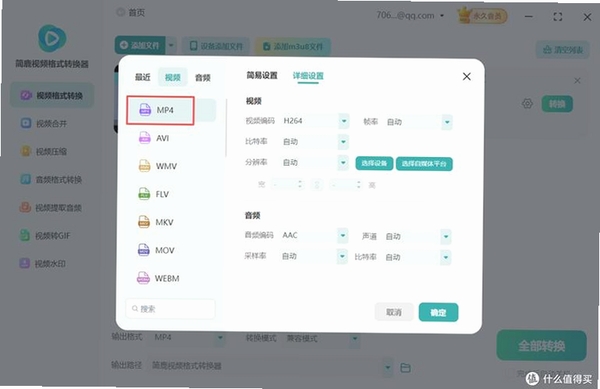Click 添加文件 button
600x389 pixels.
coord(140,46)
